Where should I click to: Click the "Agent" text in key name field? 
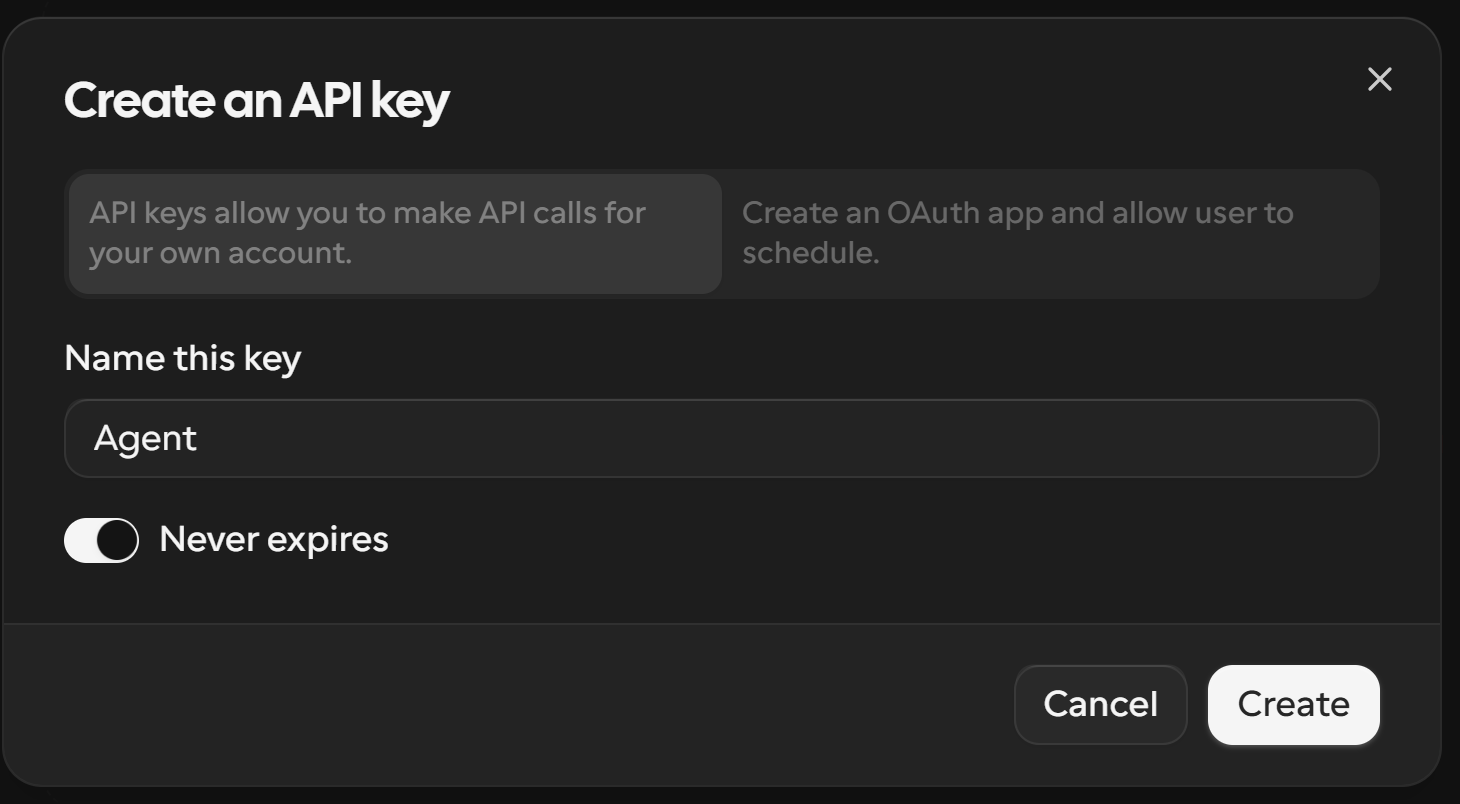point(145,439)
